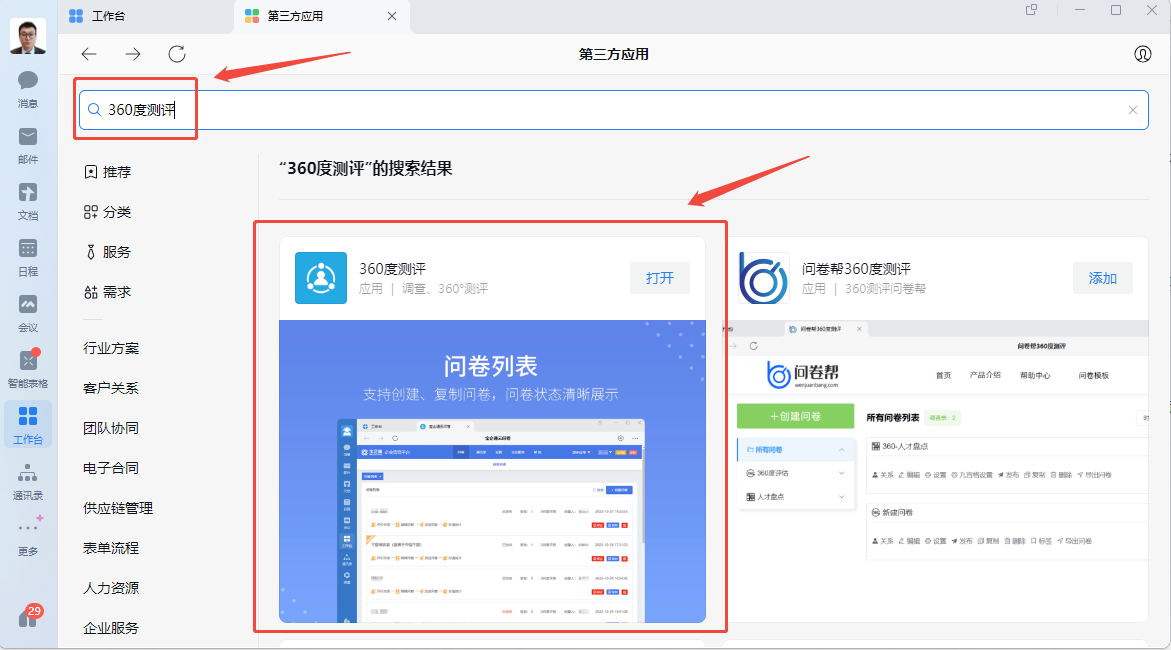
Task: Click the pop-out window icon in title bar
Action: [1031, 10]
